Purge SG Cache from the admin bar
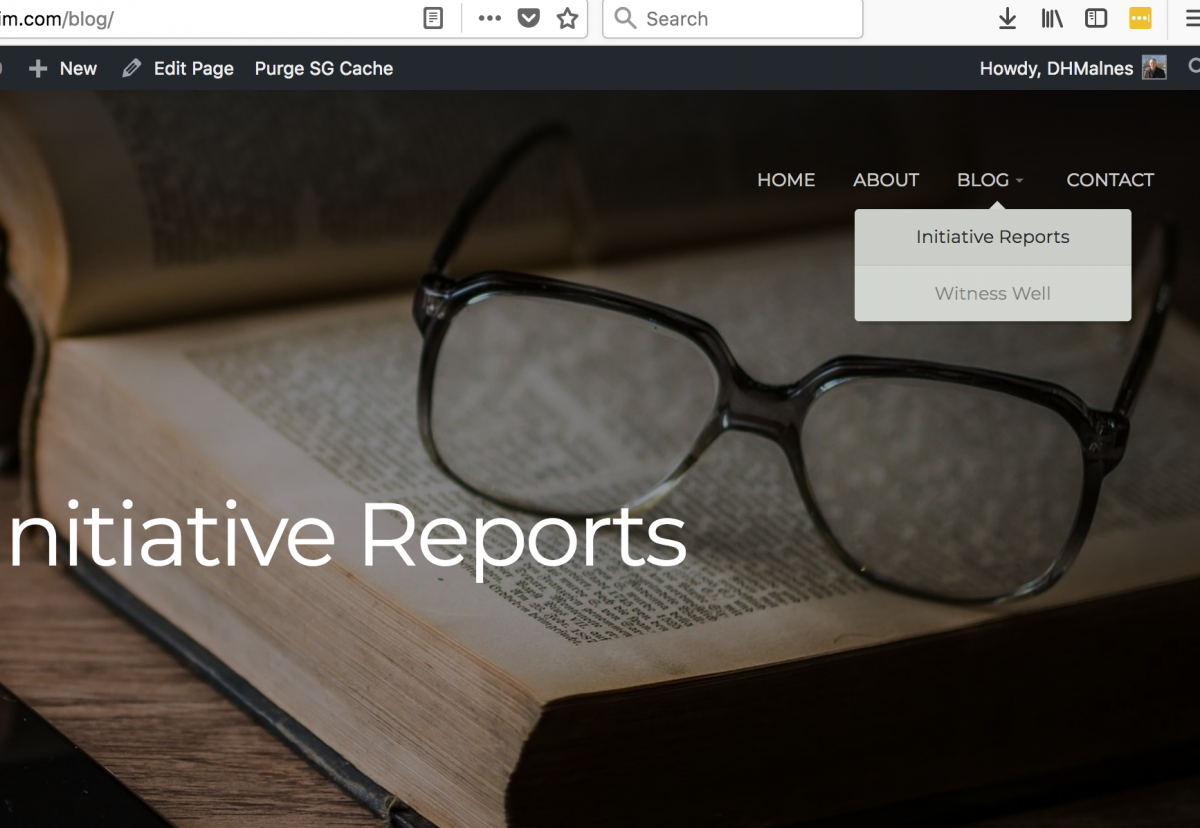Viewport: 1200px width, 828px height. tap(324, 68)
